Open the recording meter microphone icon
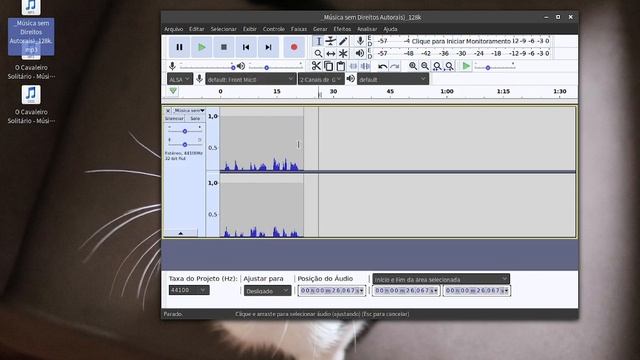The image size is (640, 360). pyautogui.click(x=360, y=41)
